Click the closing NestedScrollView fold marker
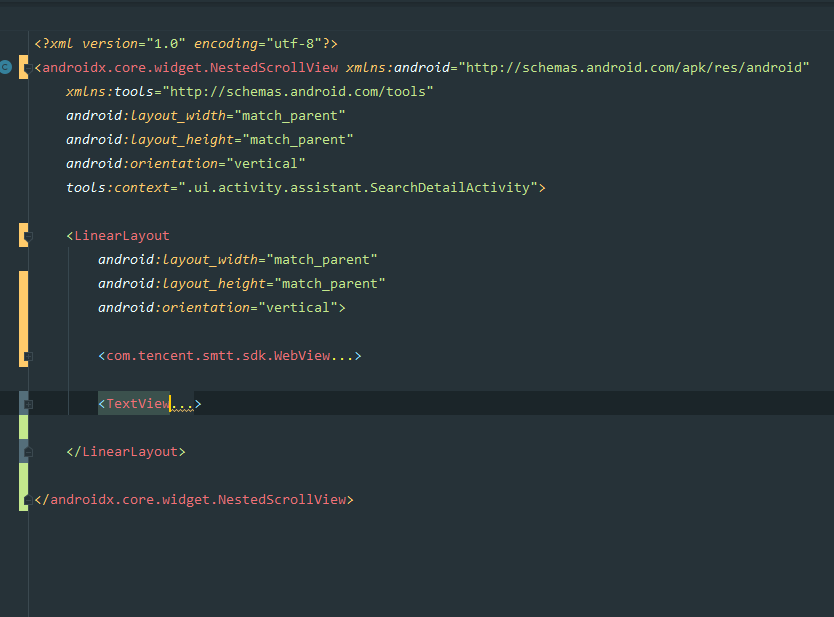 tap(29, 500)
